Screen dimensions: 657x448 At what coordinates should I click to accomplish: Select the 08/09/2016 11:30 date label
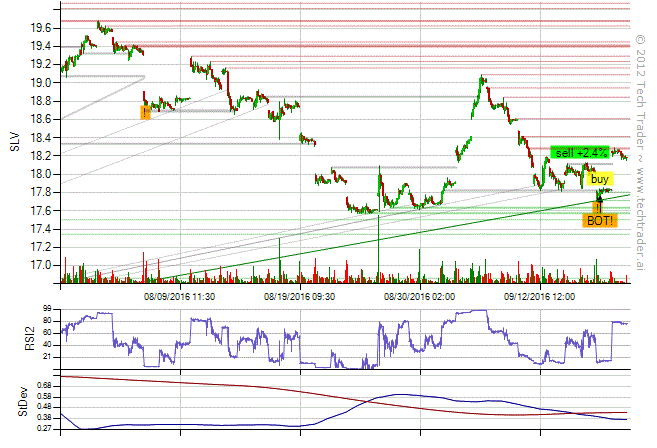[x=180, y=296]
